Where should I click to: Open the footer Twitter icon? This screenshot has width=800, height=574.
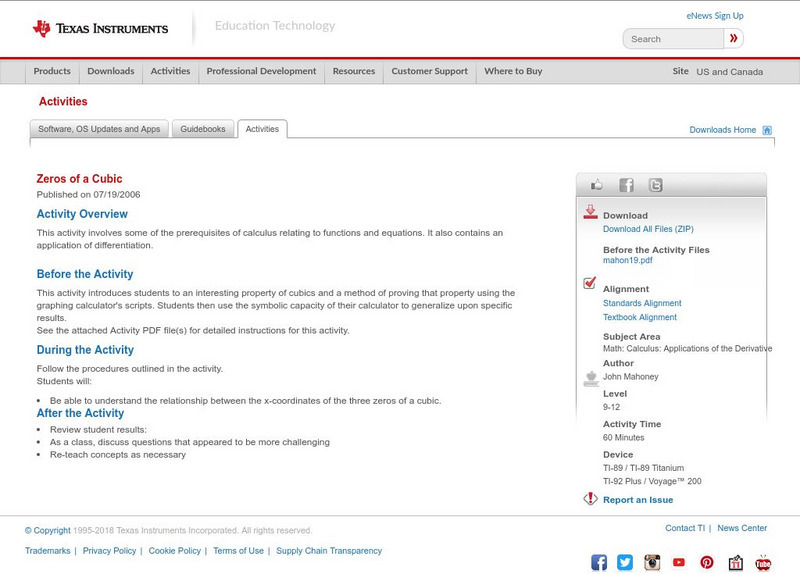625,562
